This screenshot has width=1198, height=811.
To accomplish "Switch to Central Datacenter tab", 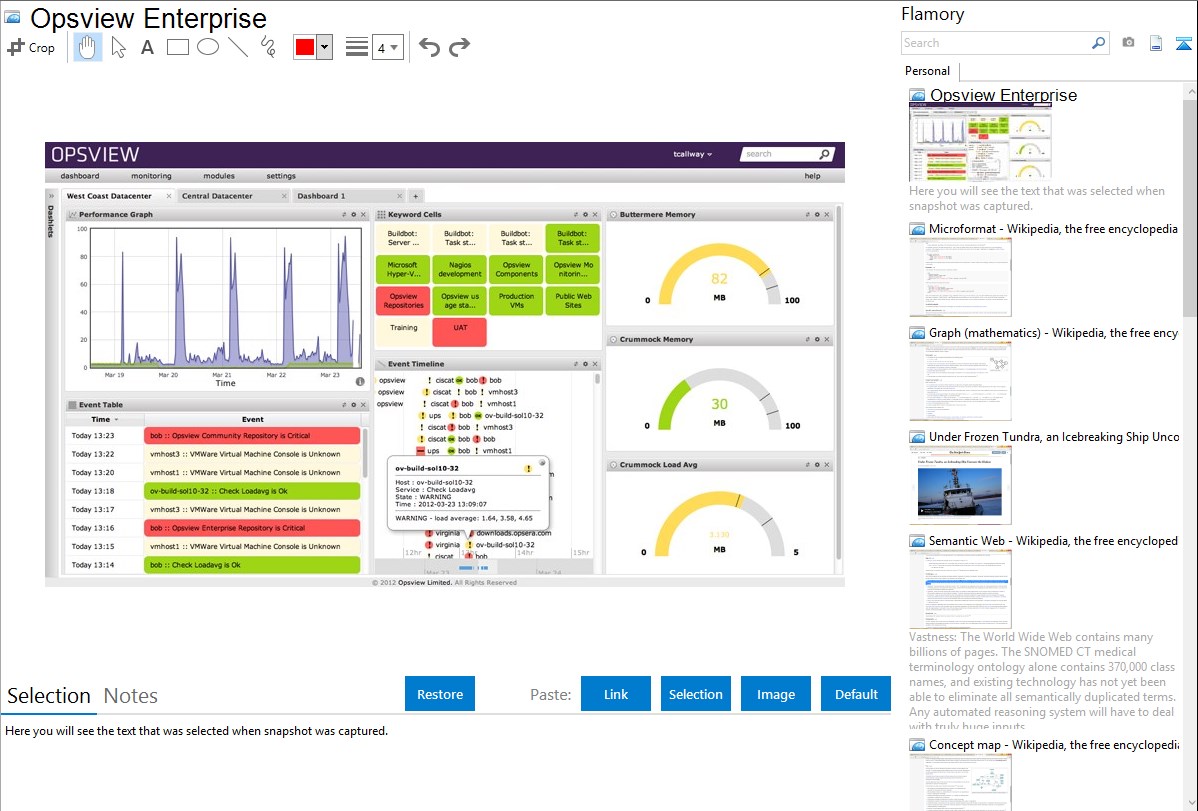I will tap(217, 196).
